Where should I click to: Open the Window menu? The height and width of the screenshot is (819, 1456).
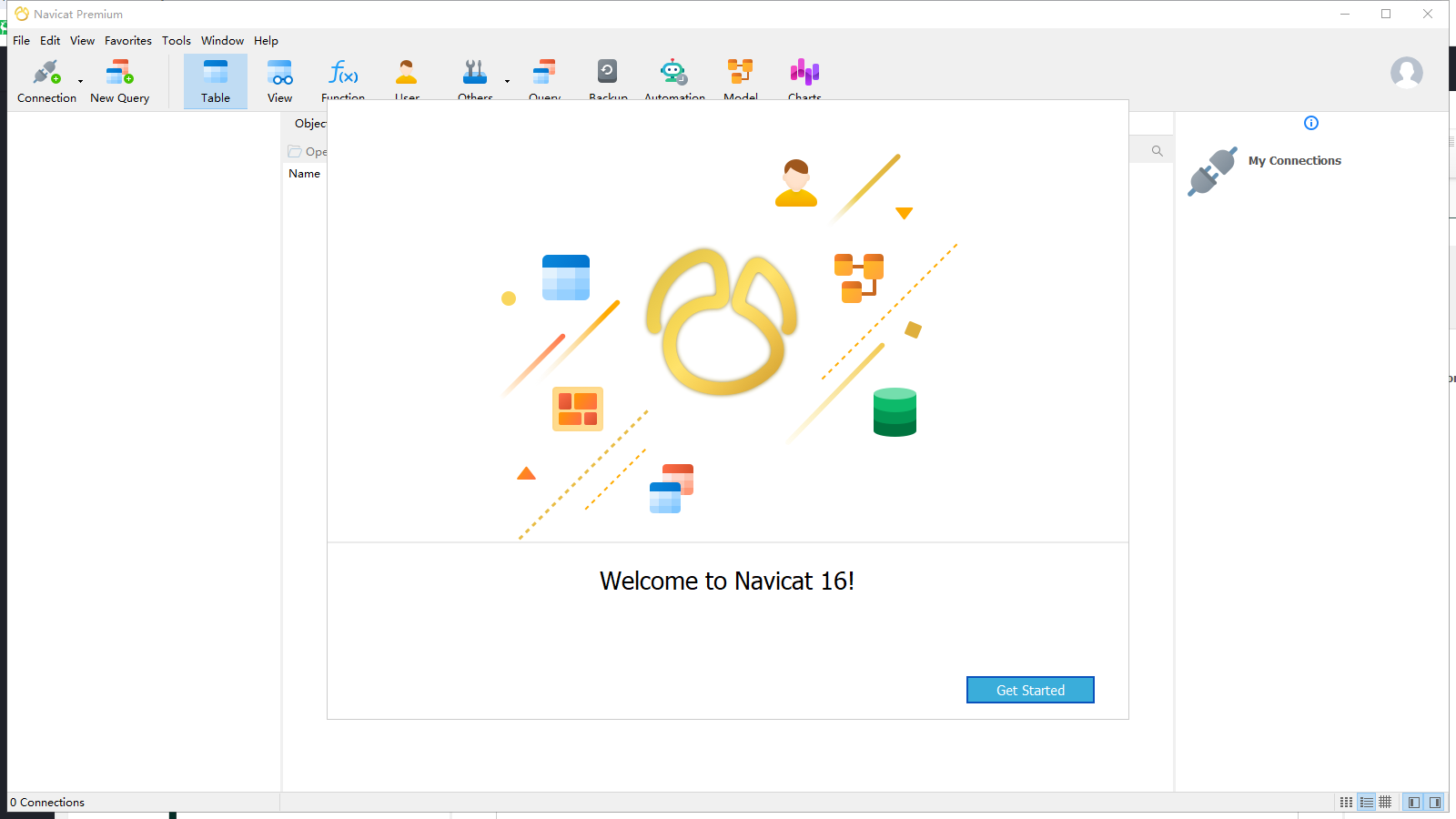223,41
